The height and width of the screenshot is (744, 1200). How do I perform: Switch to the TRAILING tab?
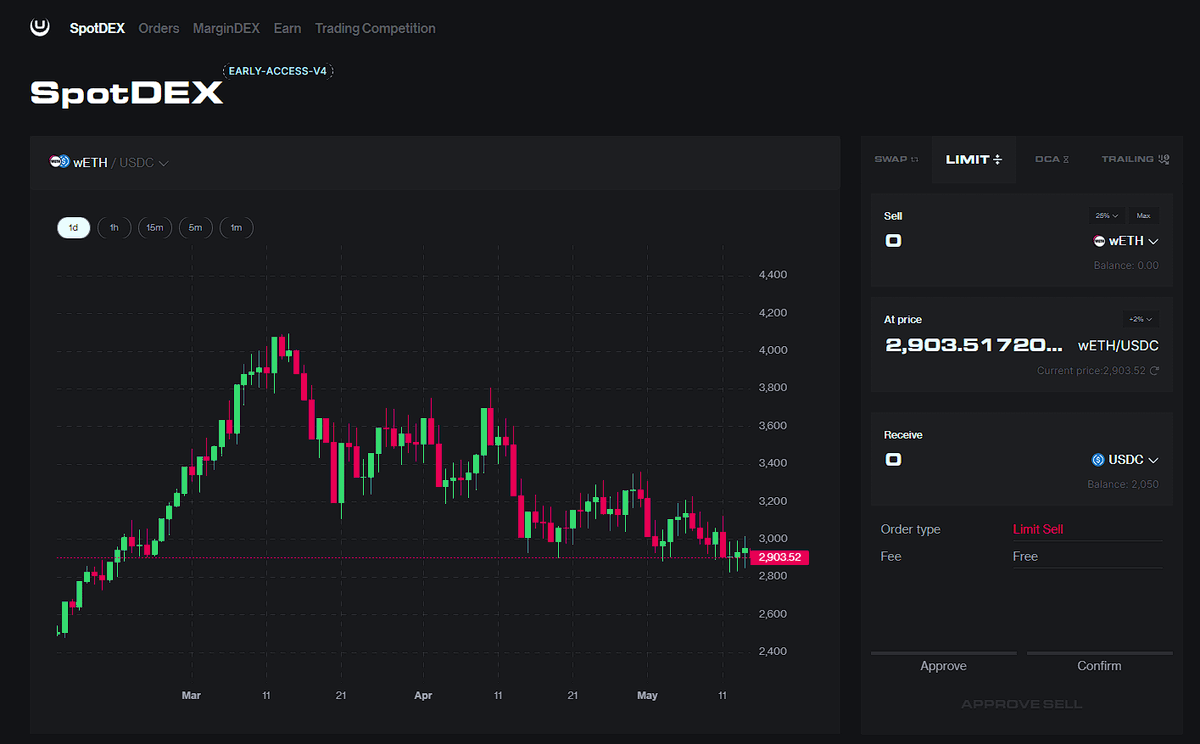[x=1135, y=159]
